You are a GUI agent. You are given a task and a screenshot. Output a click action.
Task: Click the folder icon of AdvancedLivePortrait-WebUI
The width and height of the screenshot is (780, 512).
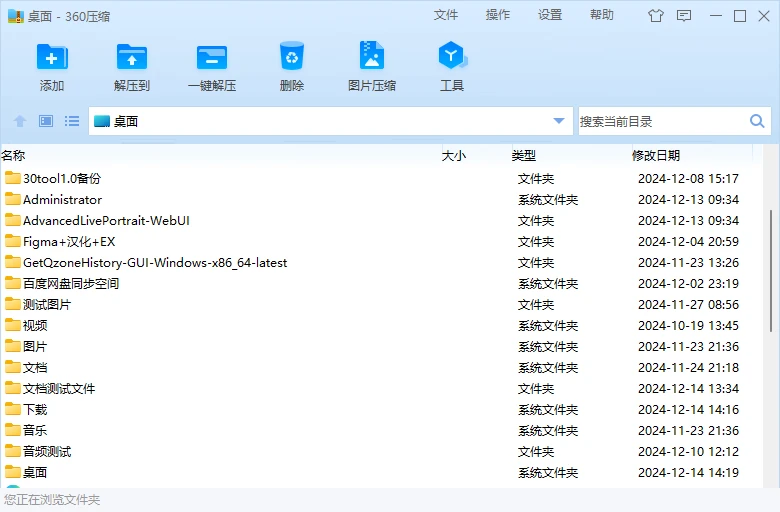[13, 220]
